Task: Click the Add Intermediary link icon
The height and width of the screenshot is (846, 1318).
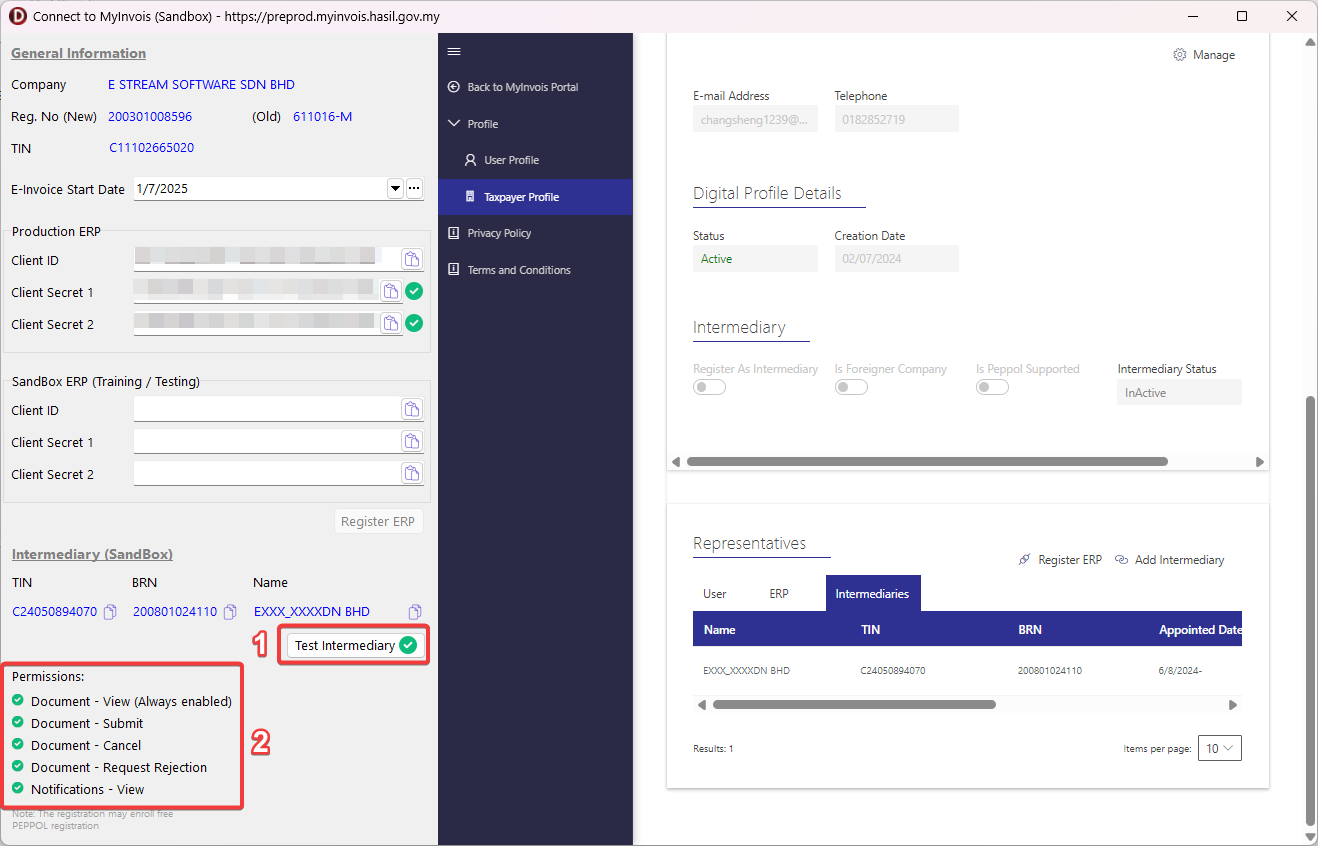Action: 1122,560
